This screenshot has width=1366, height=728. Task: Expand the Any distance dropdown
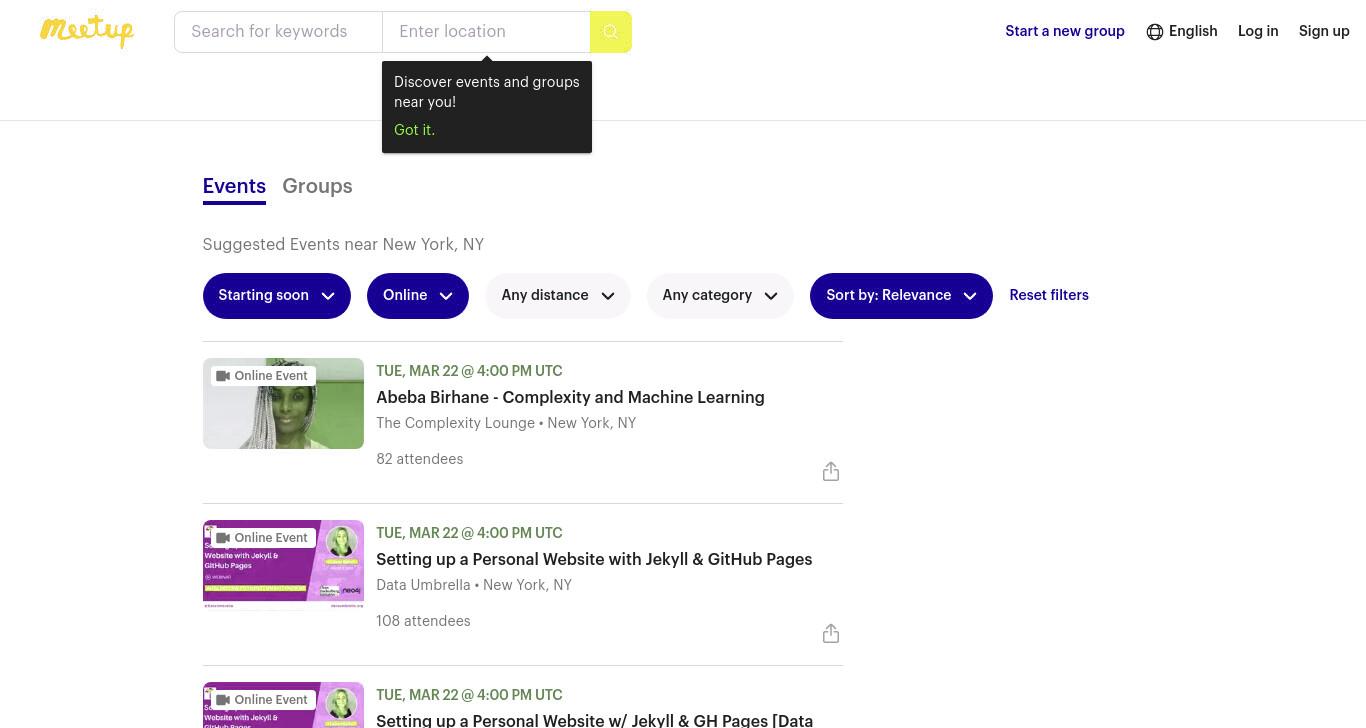coord(558,296)
